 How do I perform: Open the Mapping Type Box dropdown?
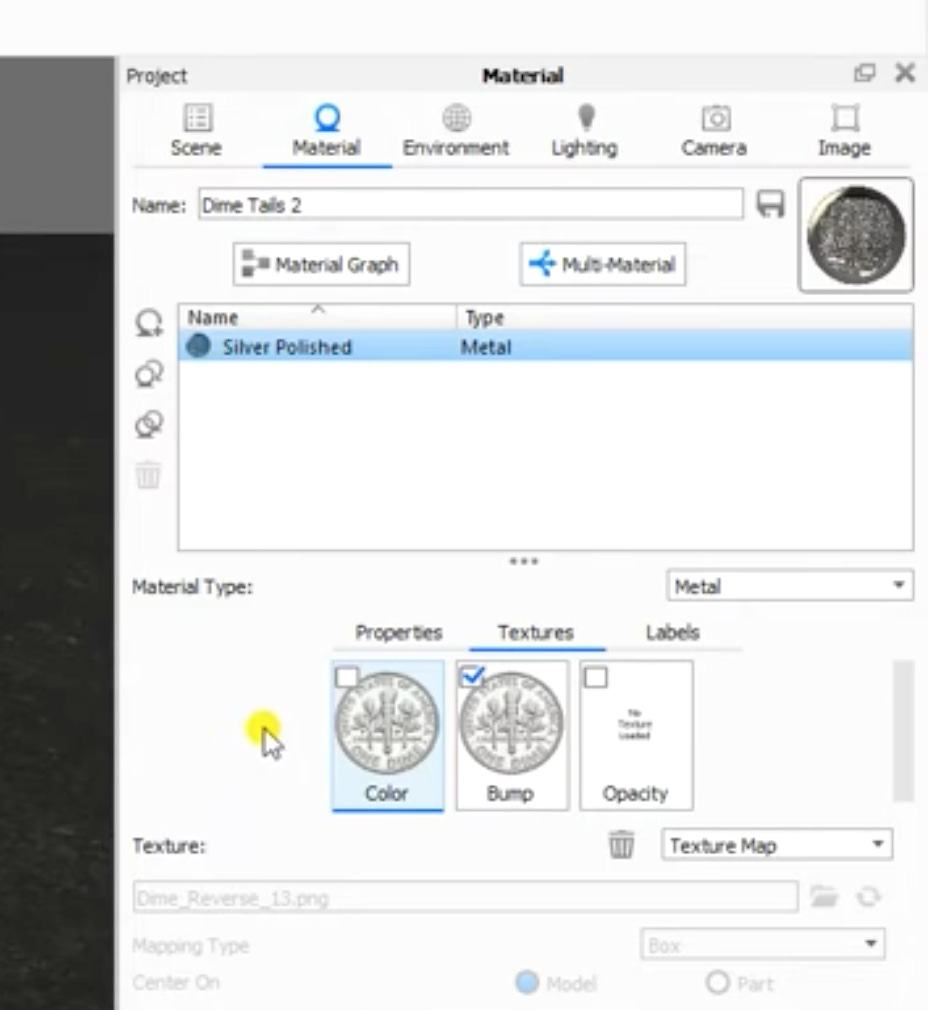(763, 944)
